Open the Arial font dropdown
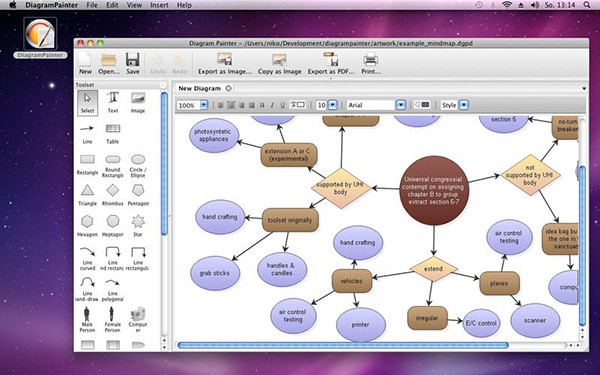 pos(401,105)
